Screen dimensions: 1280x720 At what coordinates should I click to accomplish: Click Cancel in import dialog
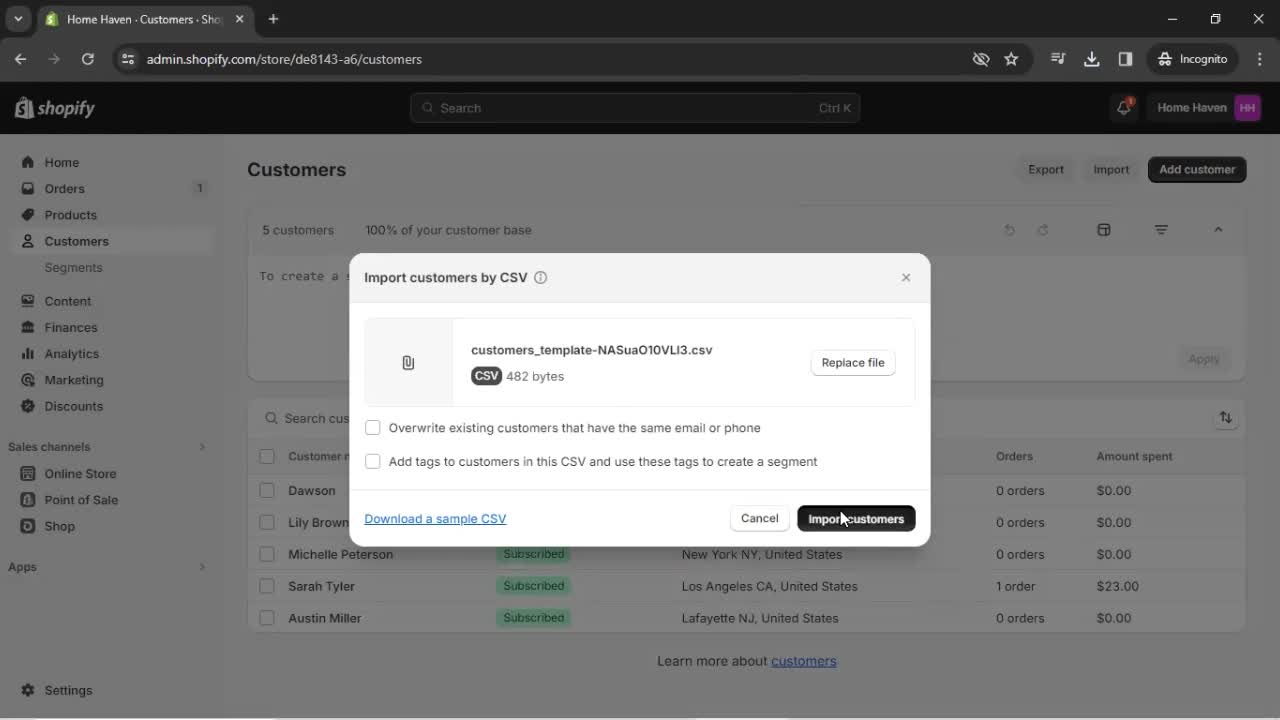click(759, 518)
